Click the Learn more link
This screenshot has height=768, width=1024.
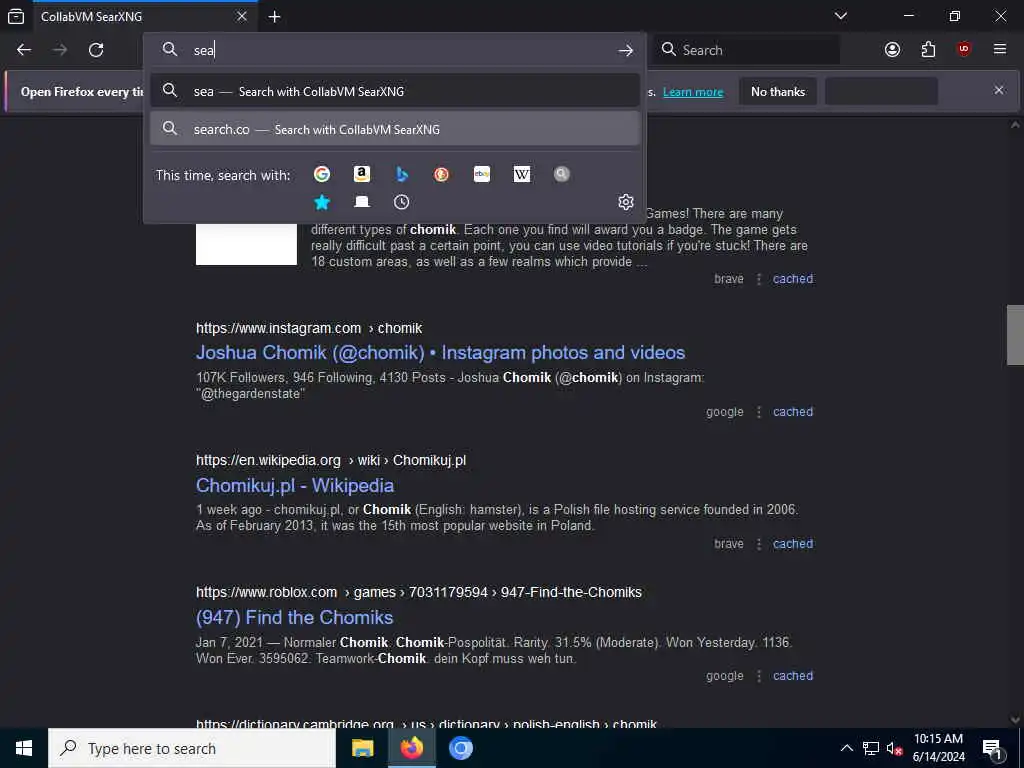[x=693, y=92]
